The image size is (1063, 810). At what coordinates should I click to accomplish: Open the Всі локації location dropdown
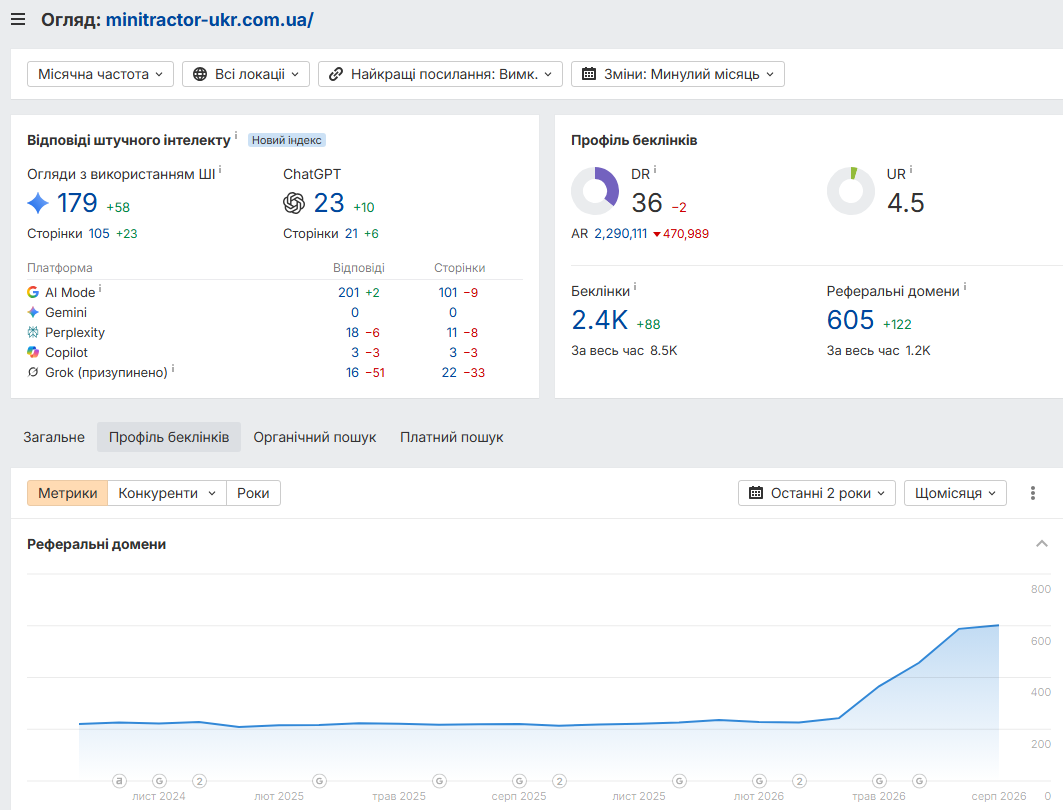click(x=246, y=74)
